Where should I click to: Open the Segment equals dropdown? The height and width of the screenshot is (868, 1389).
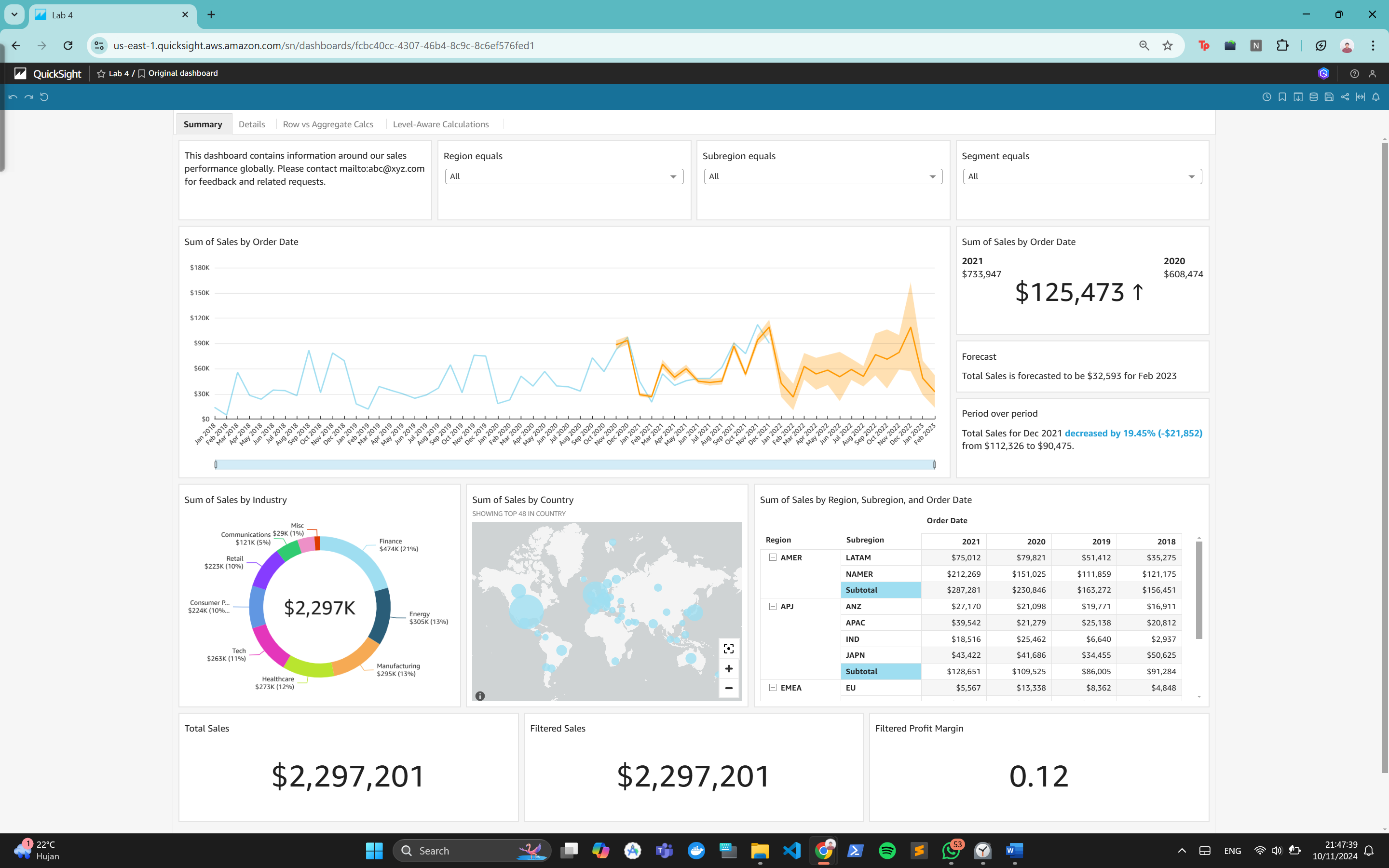[x=1082, y=176]
